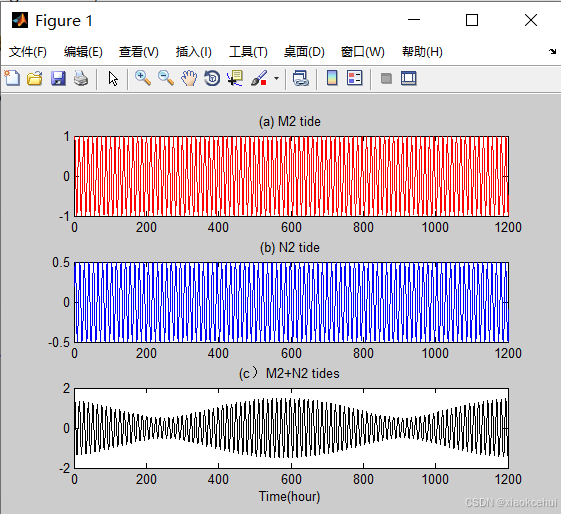Click the Show Plot Tools and Dock icon

[x=409, y=78]
